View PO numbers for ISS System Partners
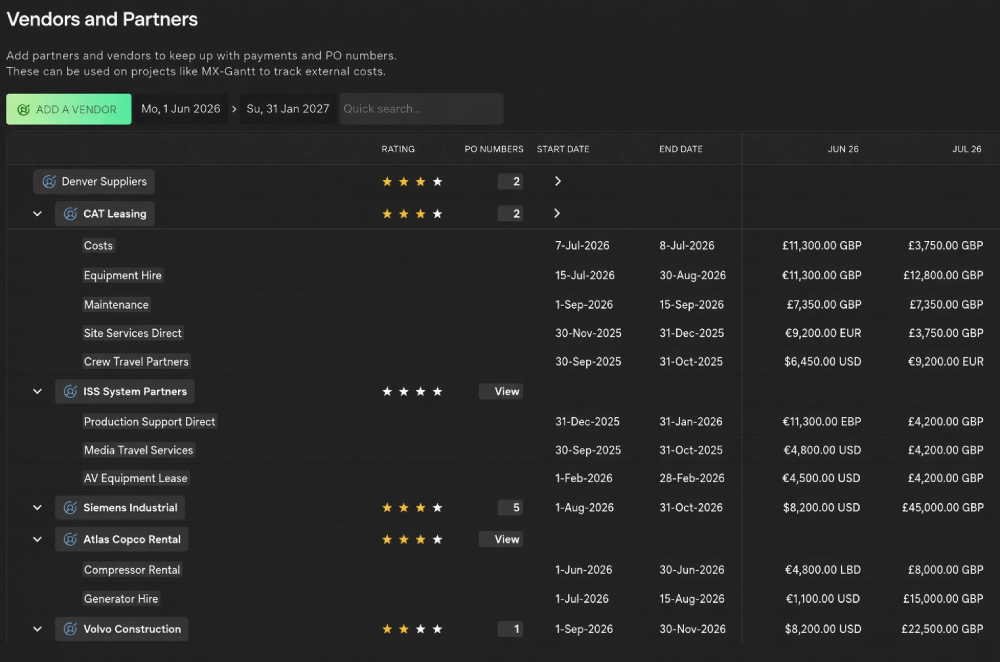 coord(501,392)
